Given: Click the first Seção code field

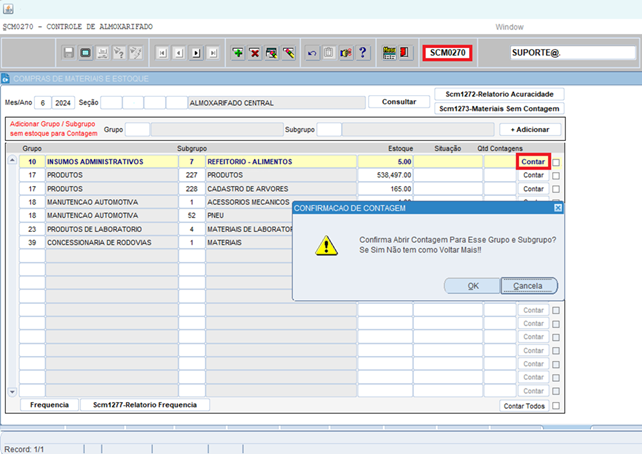Looking at the screenshot, I should coord(111,103).
